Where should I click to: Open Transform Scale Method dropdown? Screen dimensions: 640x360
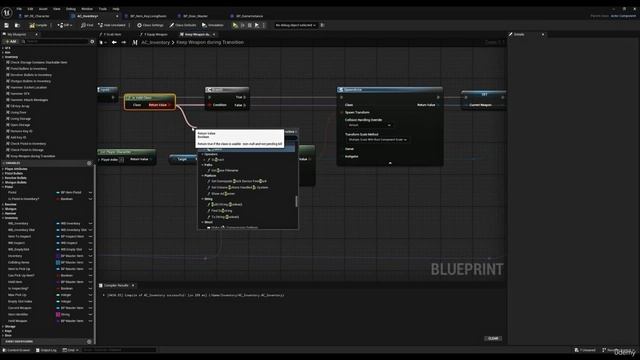[377, 140]
